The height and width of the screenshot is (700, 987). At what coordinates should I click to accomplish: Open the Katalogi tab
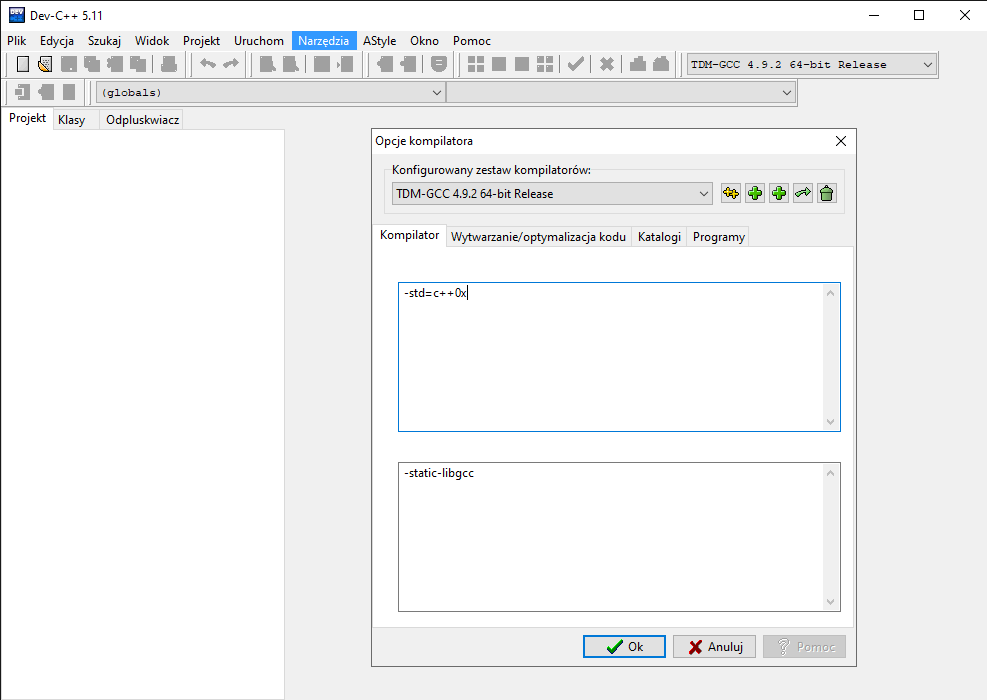click(x=659, y=237)
